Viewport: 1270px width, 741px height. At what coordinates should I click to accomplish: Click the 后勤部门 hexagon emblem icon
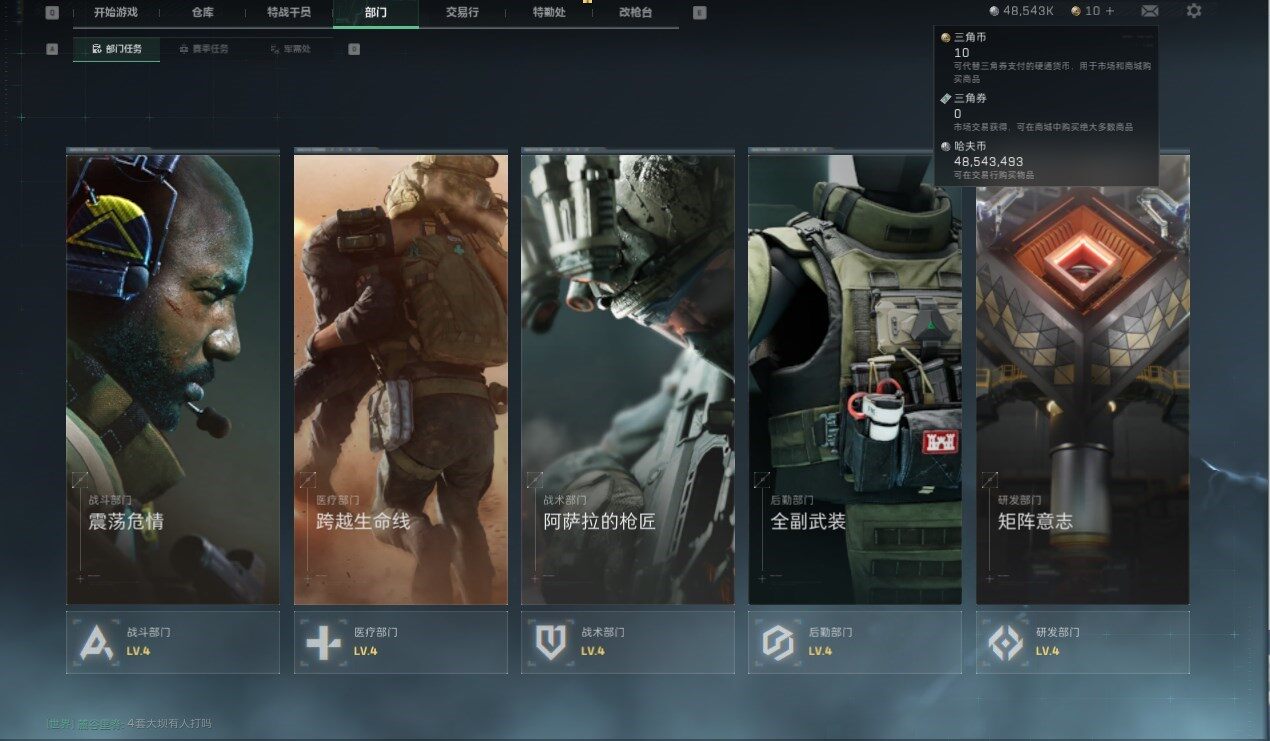pos(777,642)
